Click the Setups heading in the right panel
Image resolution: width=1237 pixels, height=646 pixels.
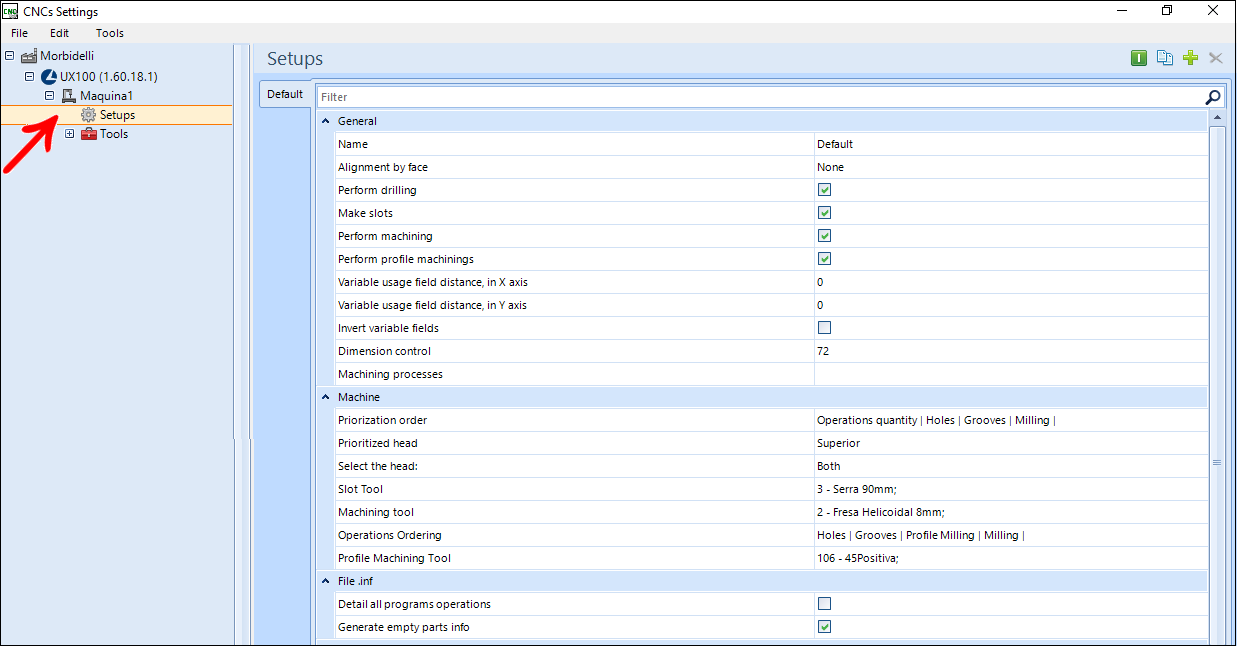tap(295, 59)
